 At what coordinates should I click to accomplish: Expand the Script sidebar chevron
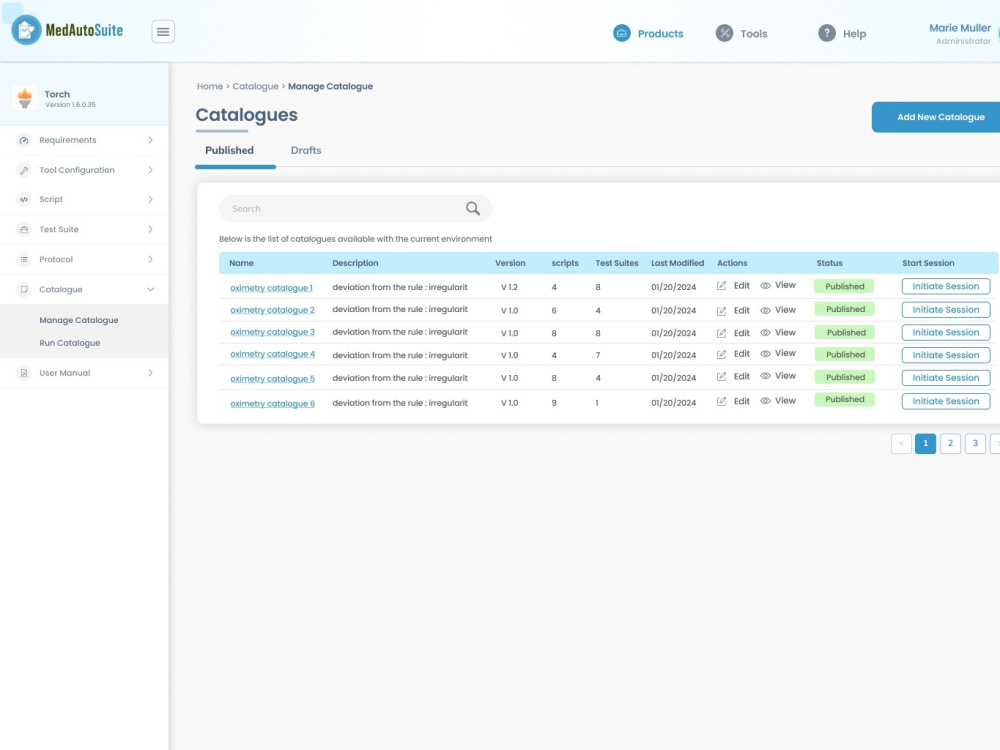click(x=151, y=200)
